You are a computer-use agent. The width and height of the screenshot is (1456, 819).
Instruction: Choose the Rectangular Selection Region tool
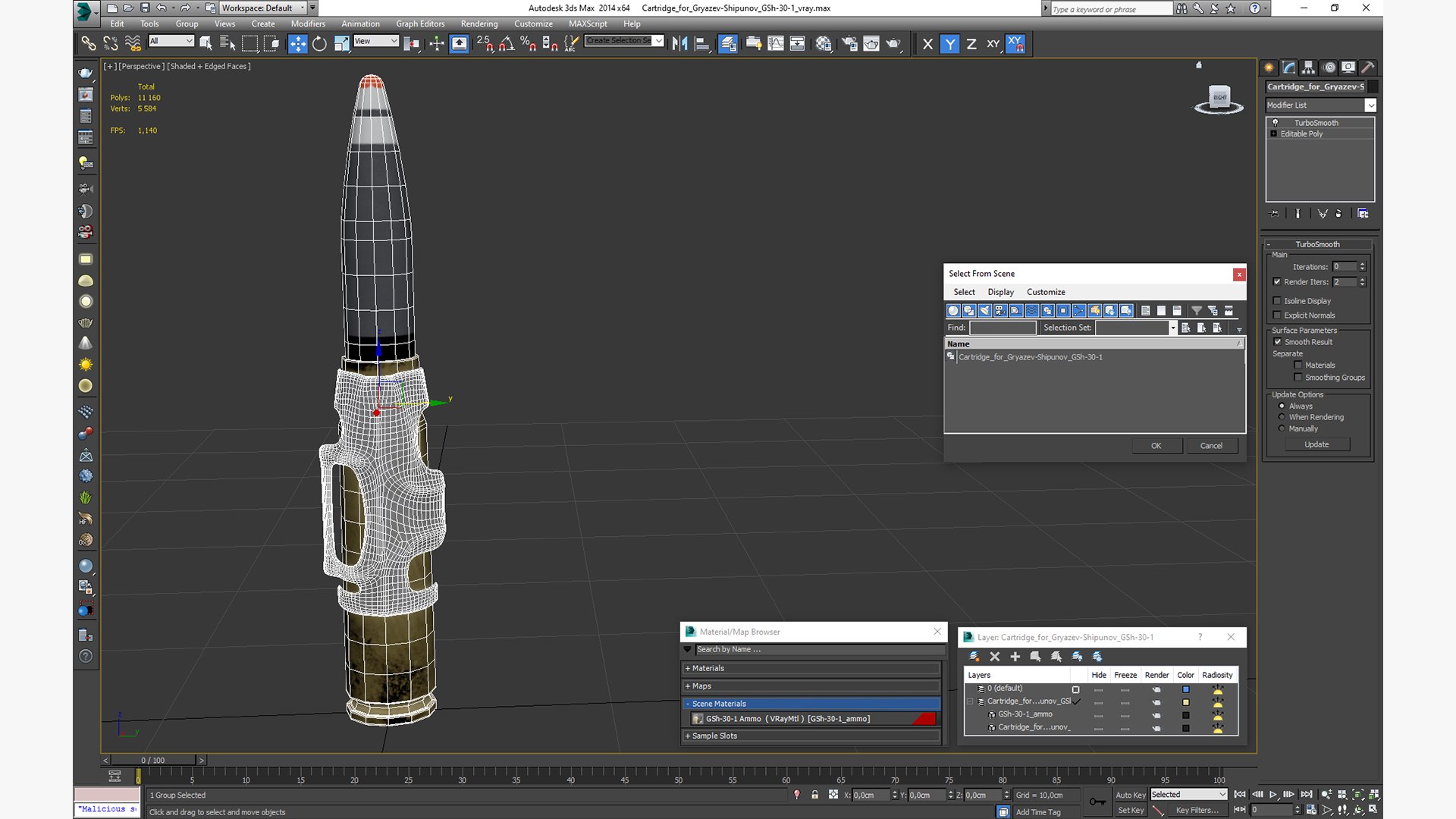249,44
